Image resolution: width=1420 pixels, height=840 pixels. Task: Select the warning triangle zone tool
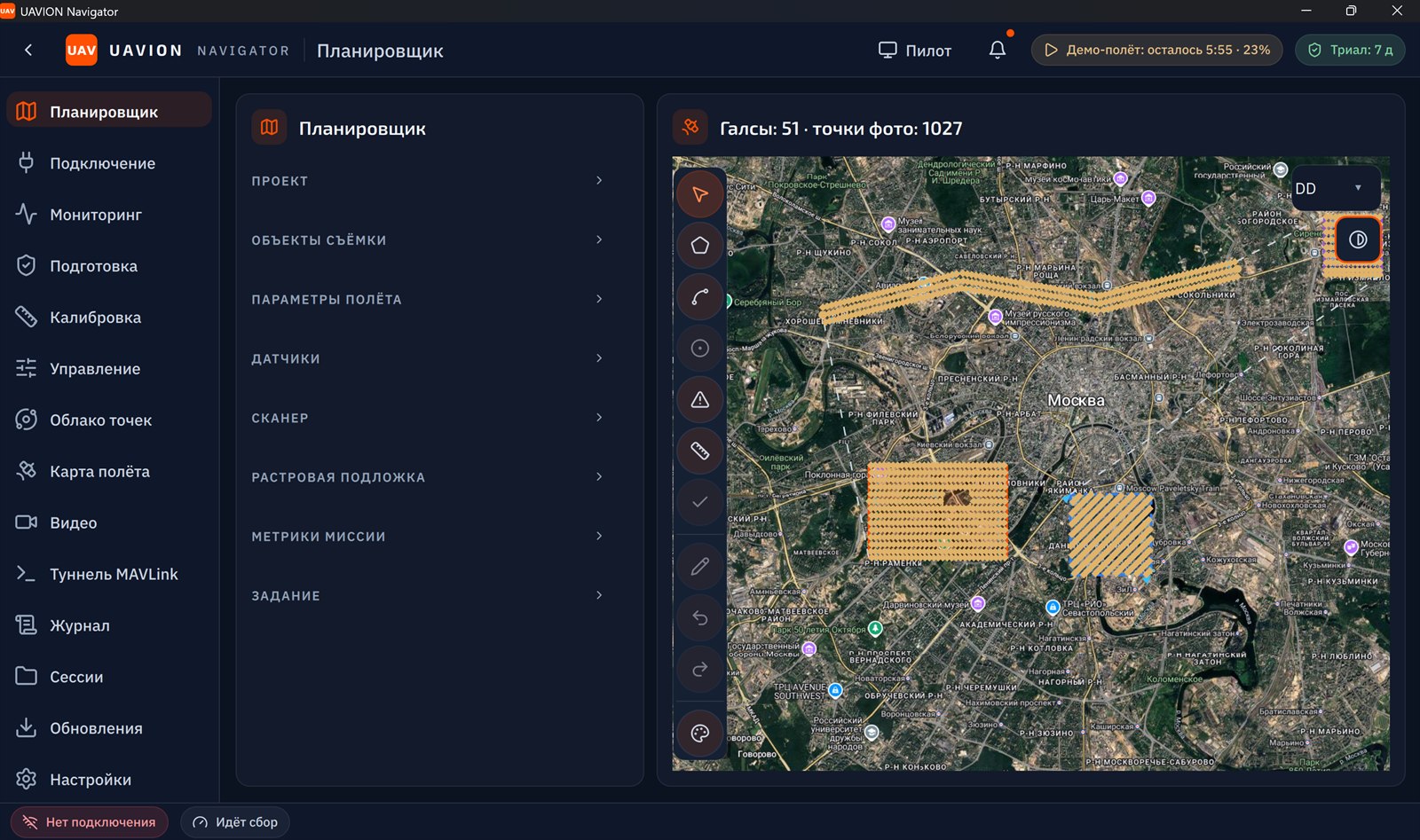(700, 400)
